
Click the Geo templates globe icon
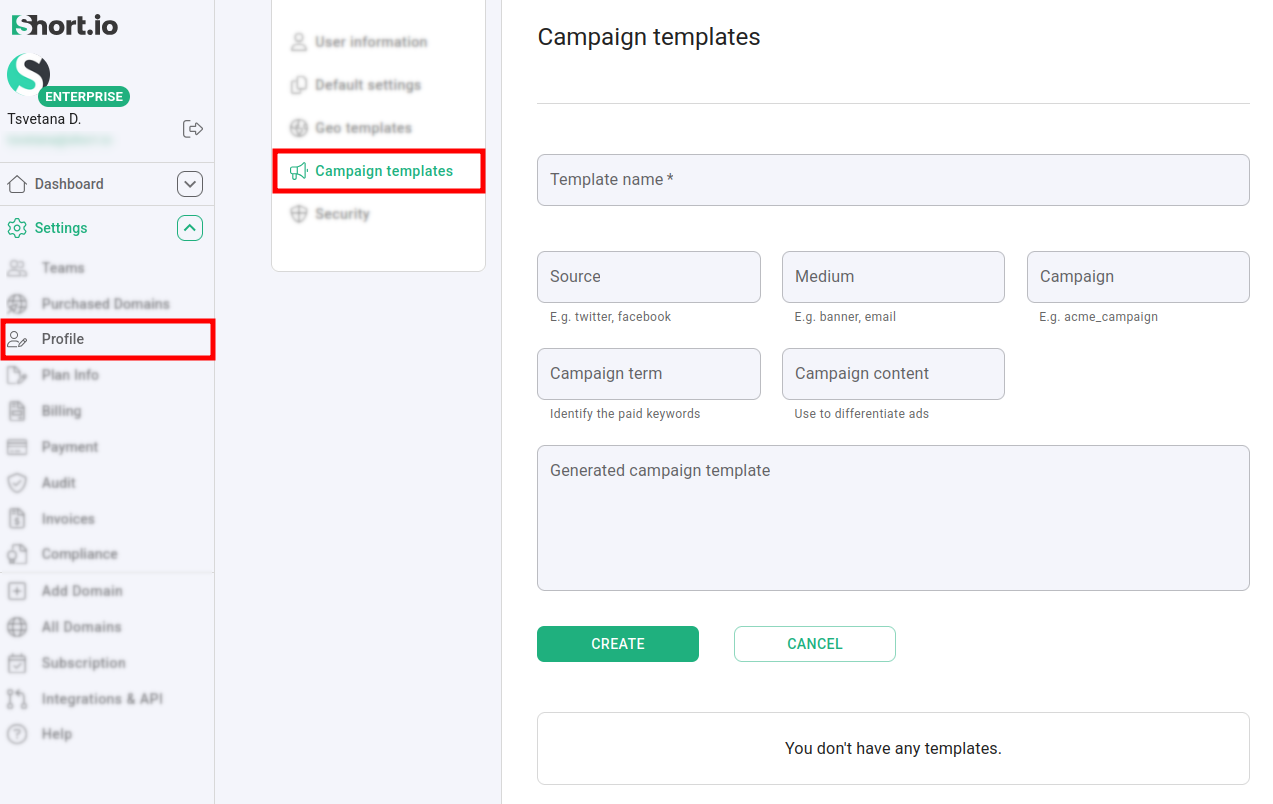pyautogui.click(x=298, y=128)
